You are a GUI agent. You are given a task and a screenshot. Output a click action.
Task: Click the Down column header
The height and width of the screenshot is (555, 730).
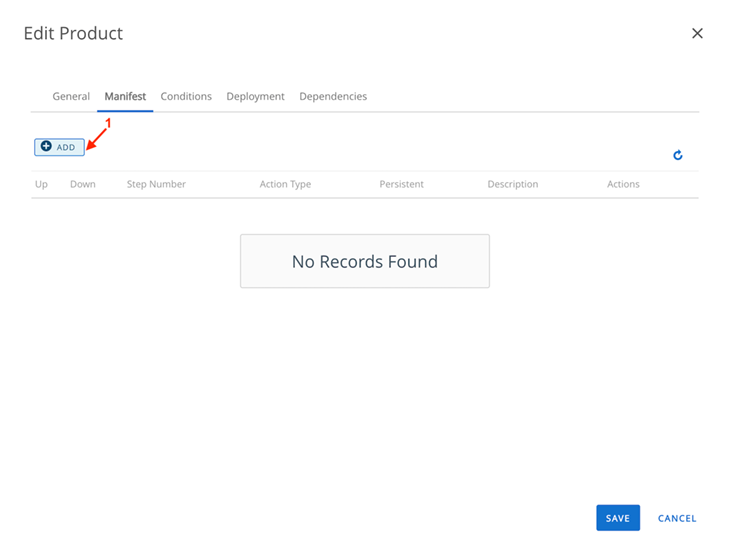[83, 184]
